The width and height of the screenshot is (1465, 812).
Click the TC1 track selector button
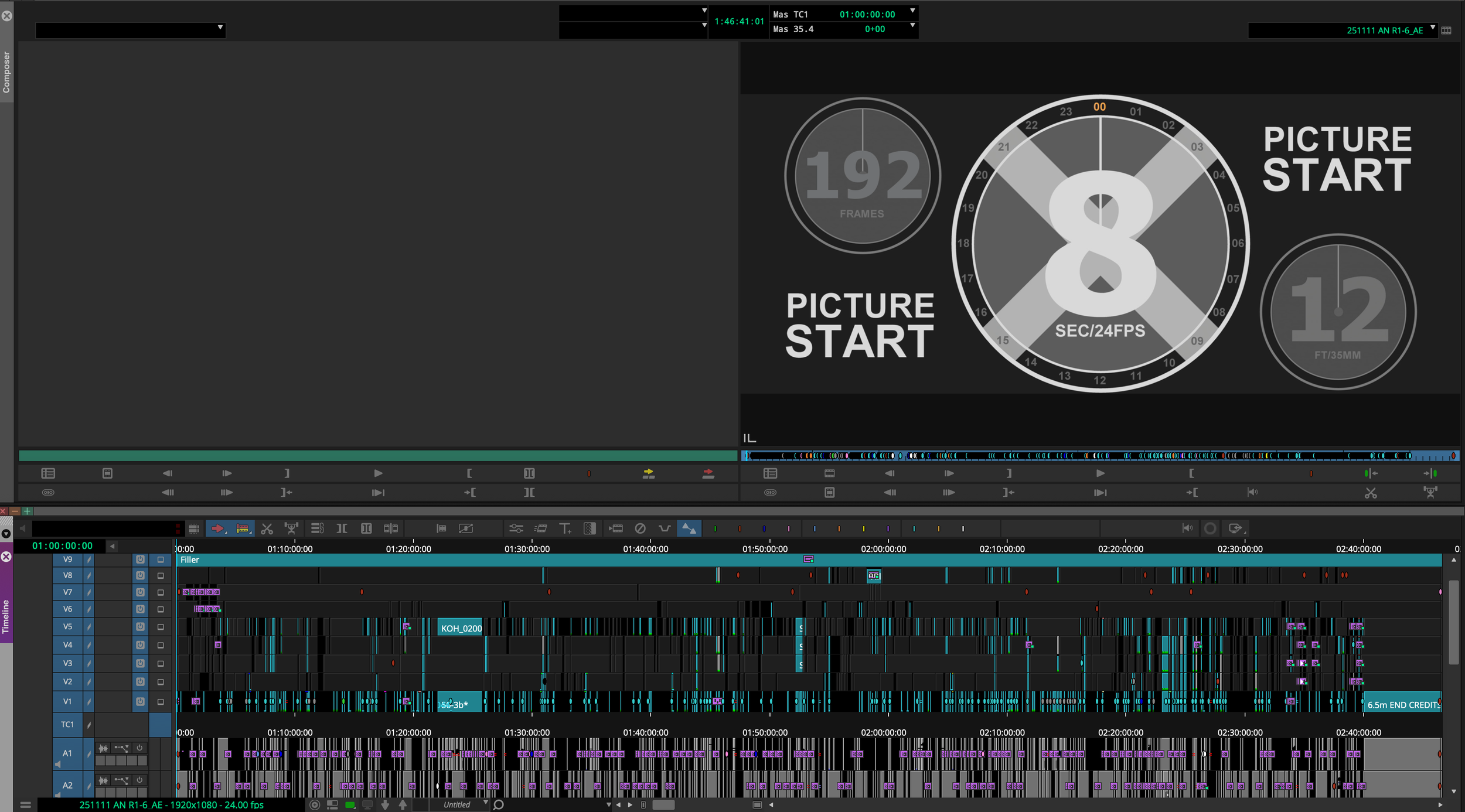click(x=67, y=725)
